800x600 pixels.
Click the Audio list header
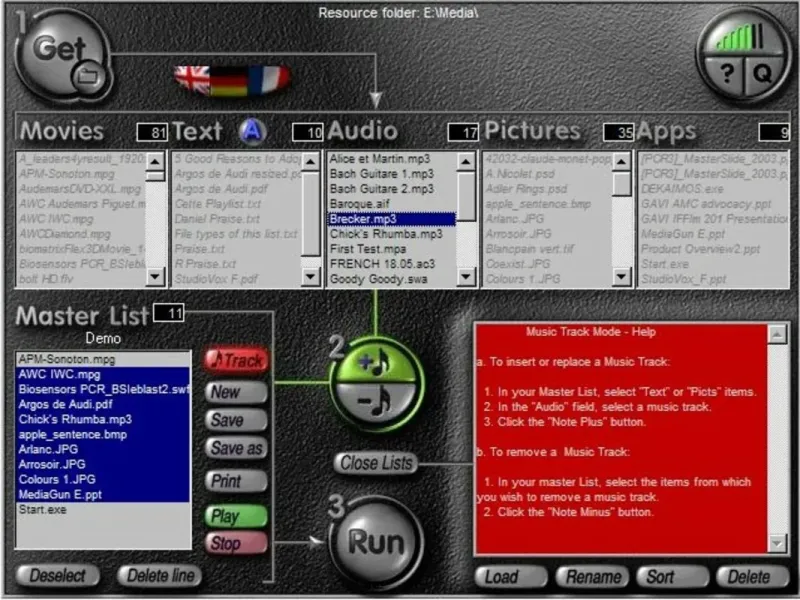[363, 131]
